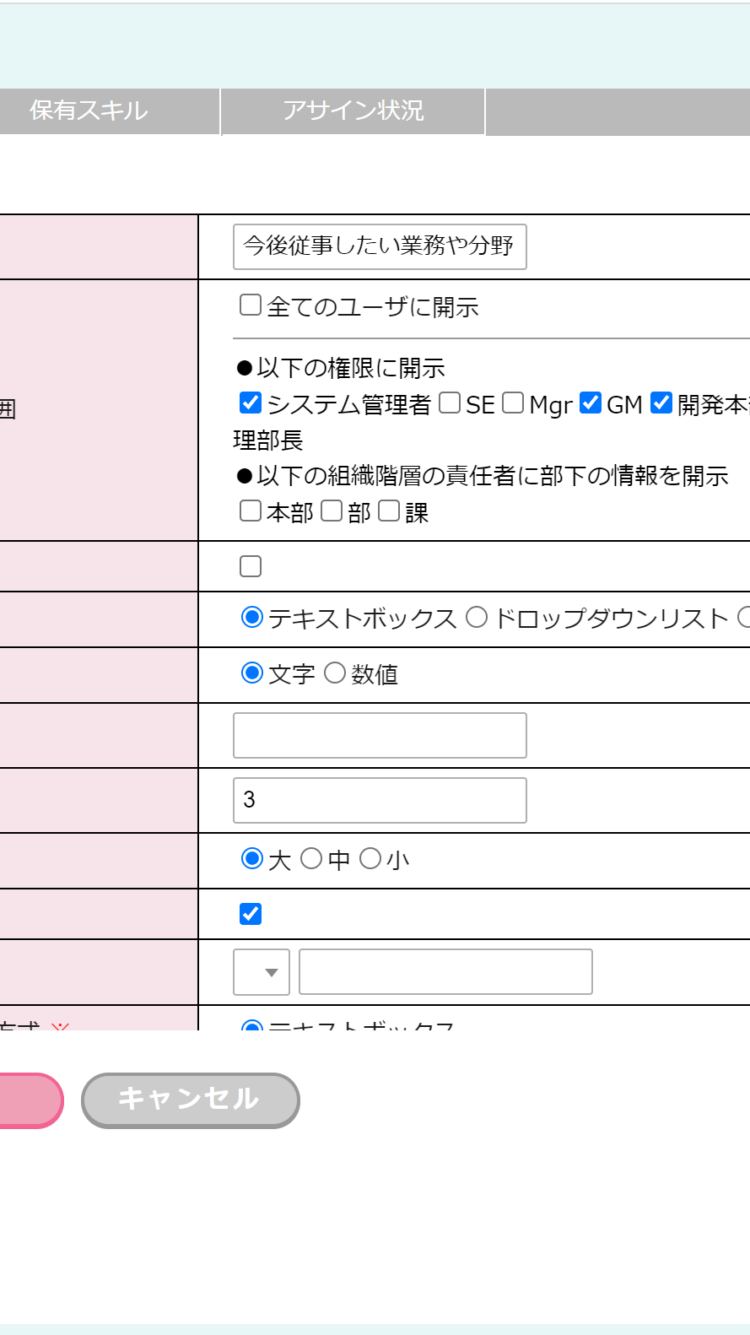This screenshot has width=750, height=1335.
Task: Tick the Mgr permission checkbox
Action: pos(513,403)
